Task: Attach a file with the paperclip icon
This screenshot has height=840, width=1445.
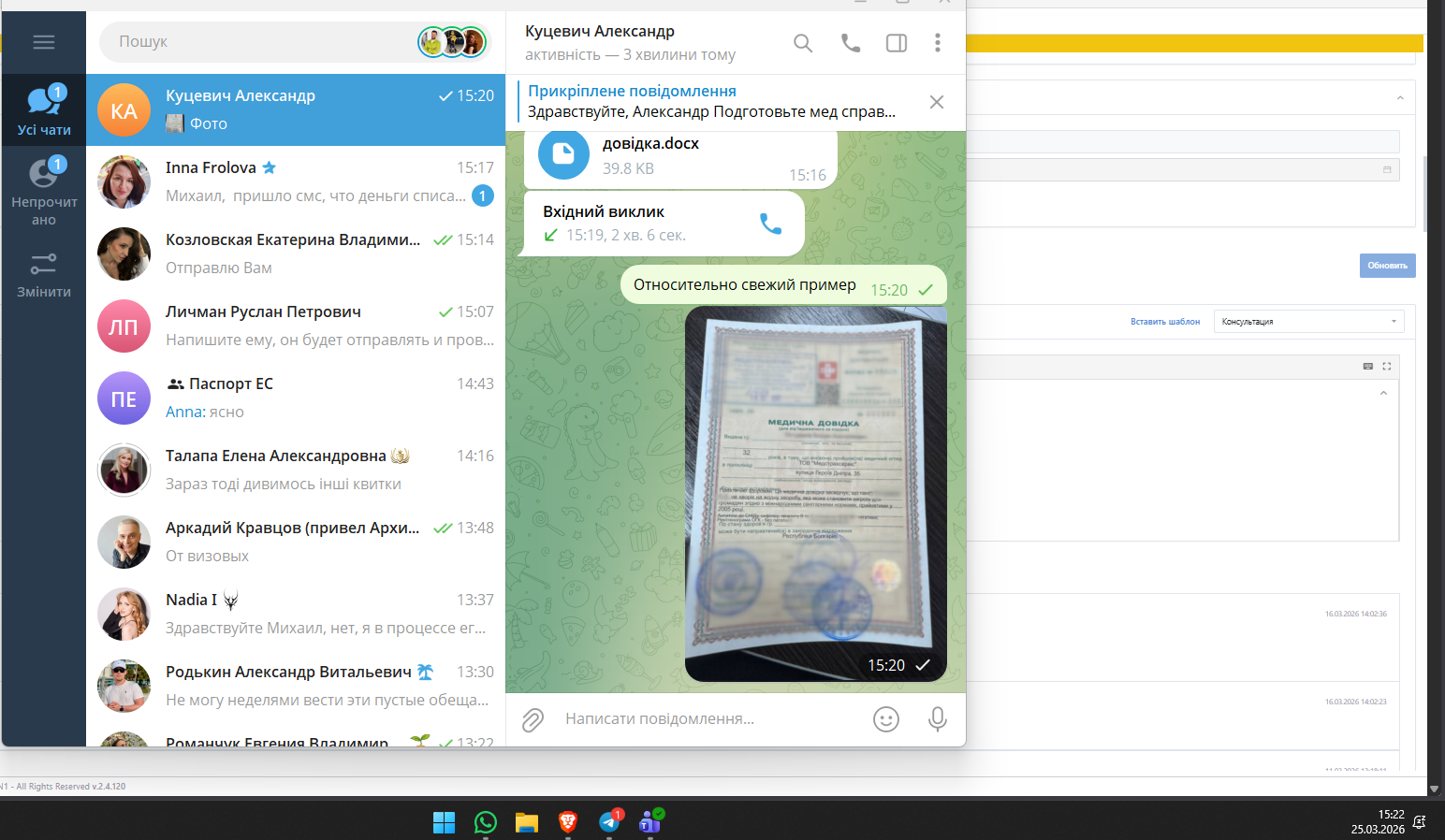Action: (x=533, y=719)
